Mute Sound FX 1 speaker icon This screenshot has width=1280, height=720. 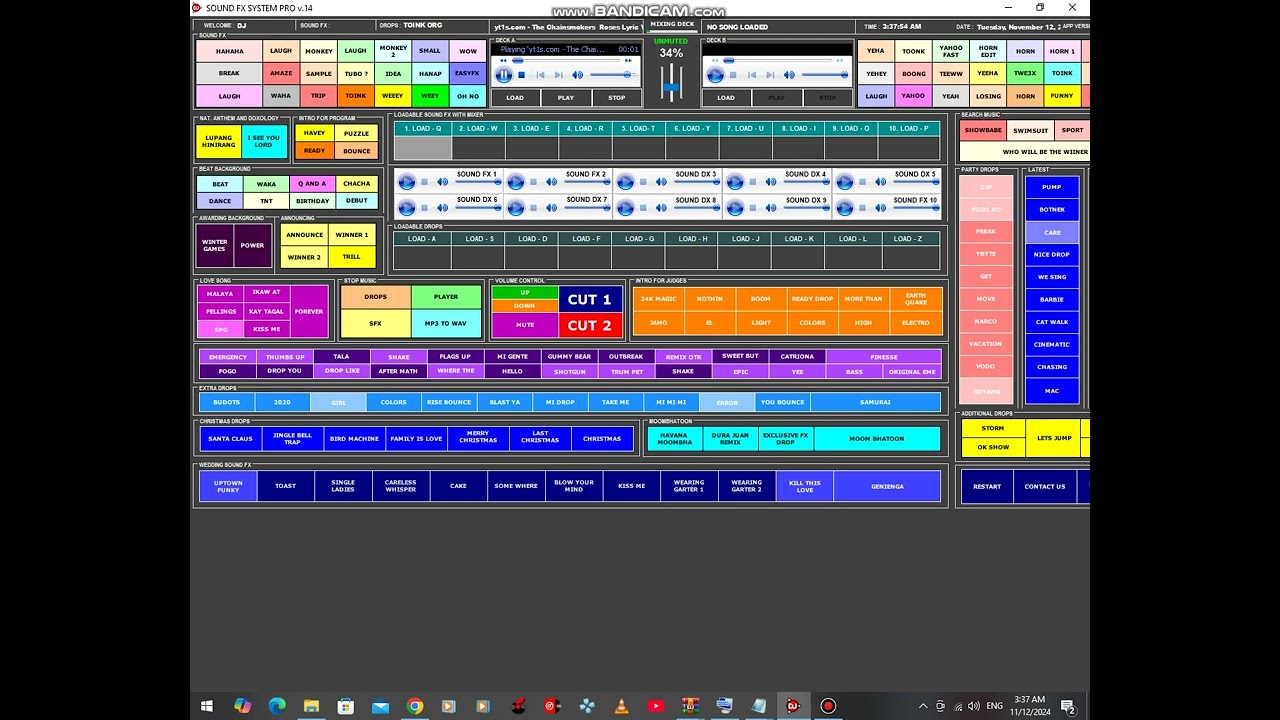click(x=443, y=181)
